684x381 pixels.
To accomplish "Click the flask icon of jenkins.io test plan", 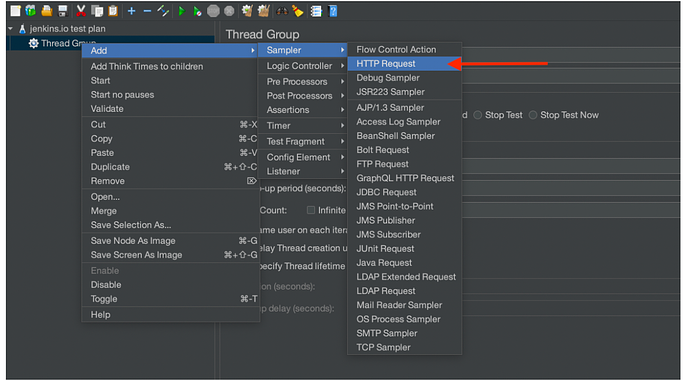I will [23, 29].
